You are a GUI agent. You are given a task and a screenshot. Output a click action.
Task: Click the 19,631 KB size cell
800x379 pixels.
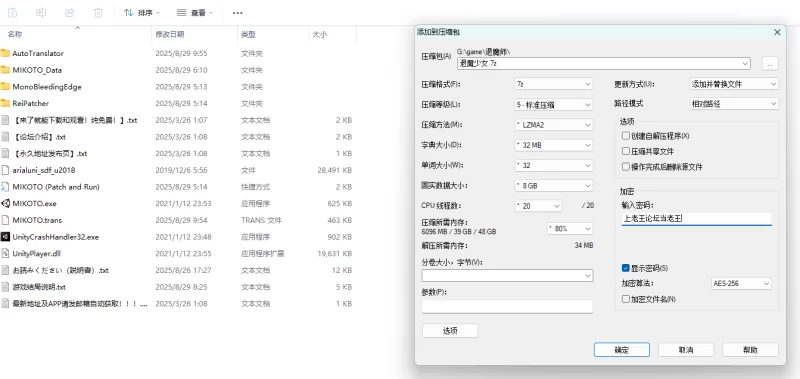pos(335,254)
